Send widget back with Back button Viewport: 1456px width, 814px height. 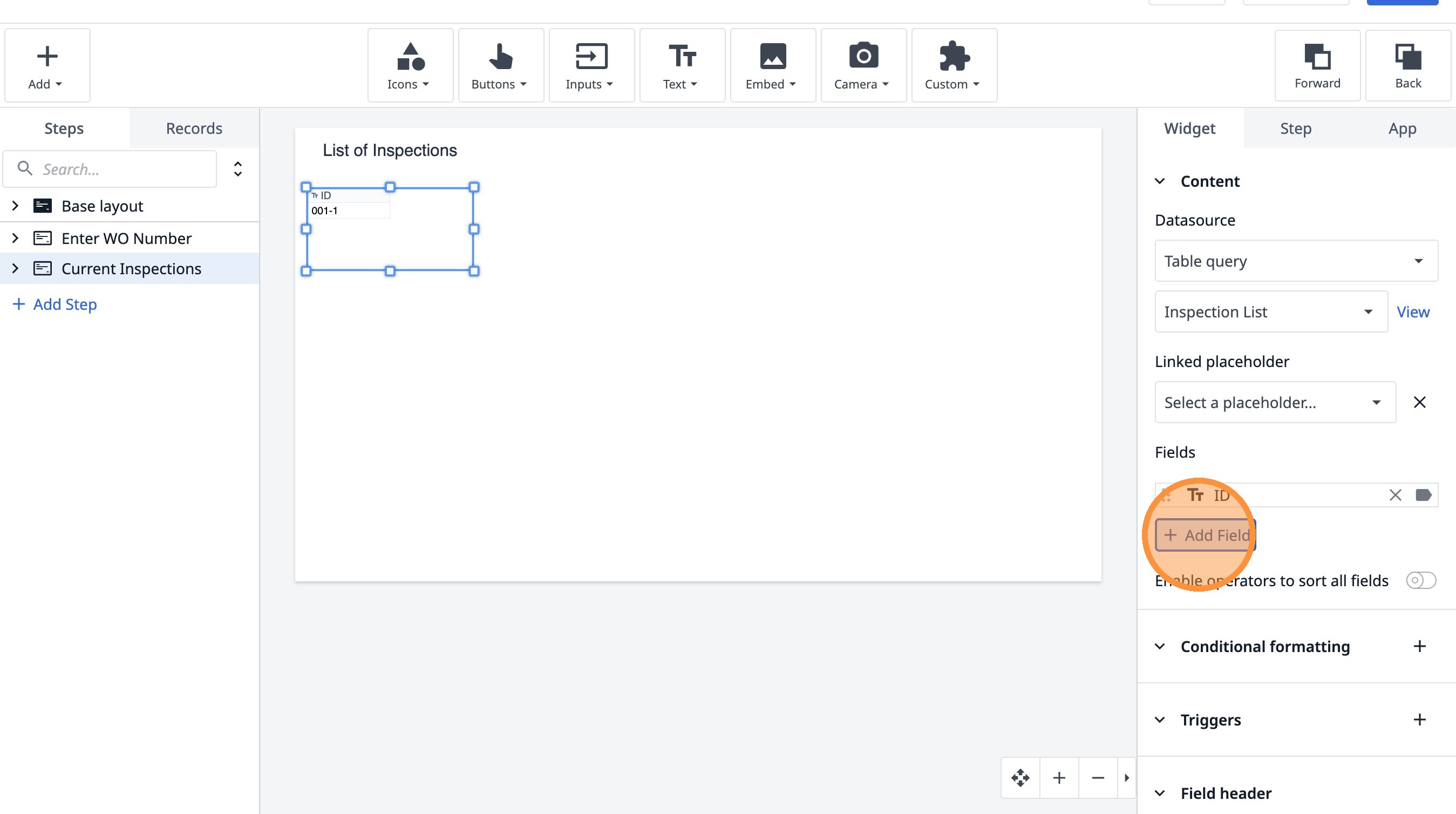[1407, 65]
